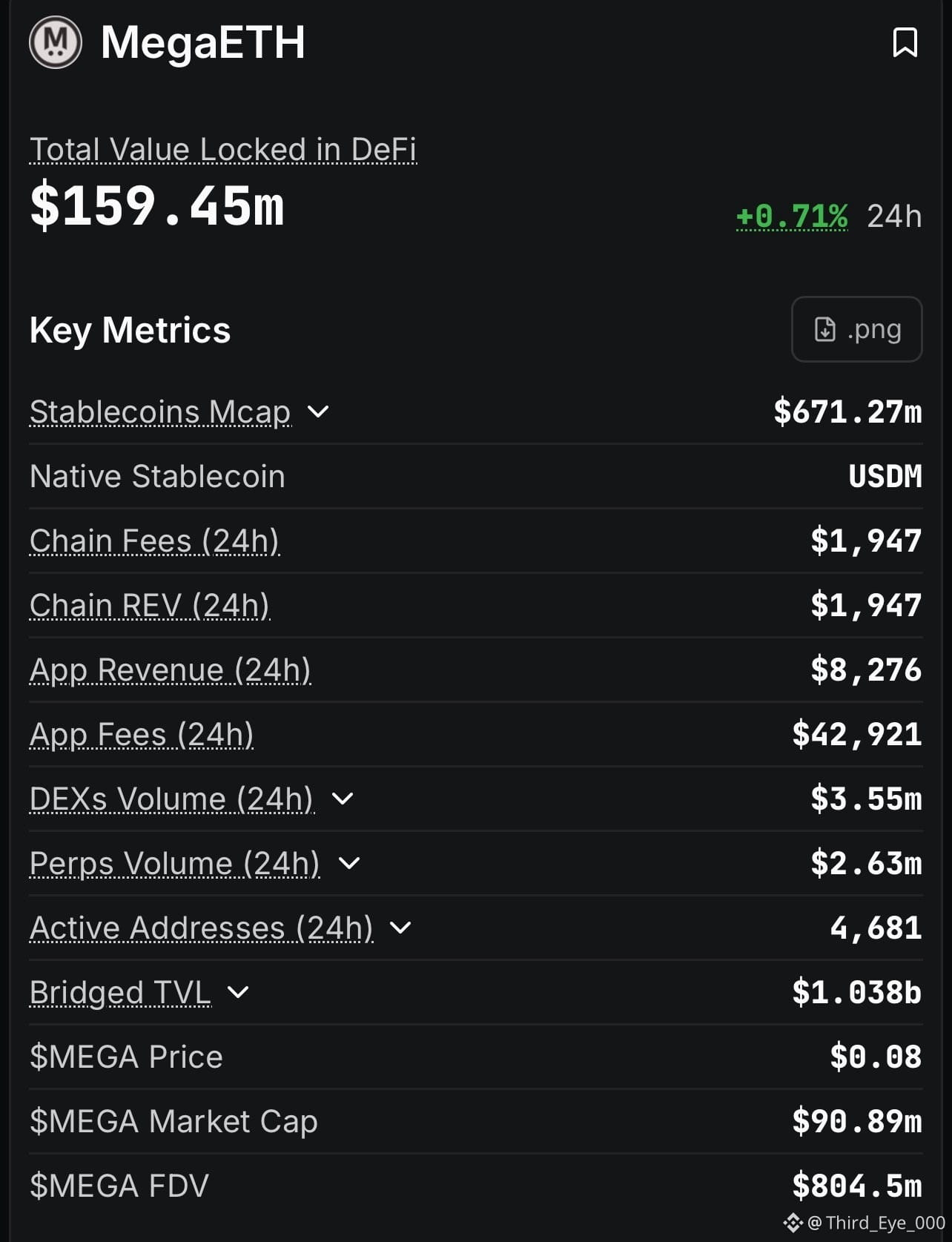Viewport: 952px width, 1242px height.
Task: Click the Bridged TVL label text
Action: 120,993
